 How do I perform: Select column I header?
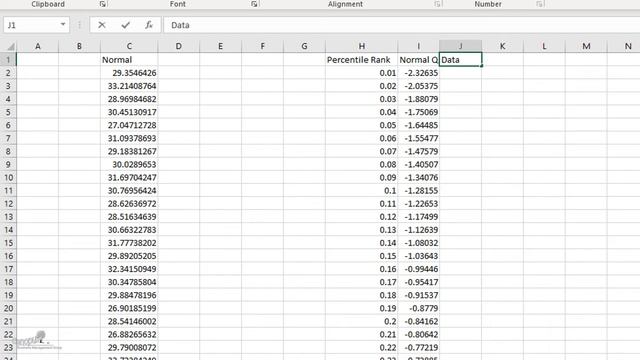pos(418,47)
